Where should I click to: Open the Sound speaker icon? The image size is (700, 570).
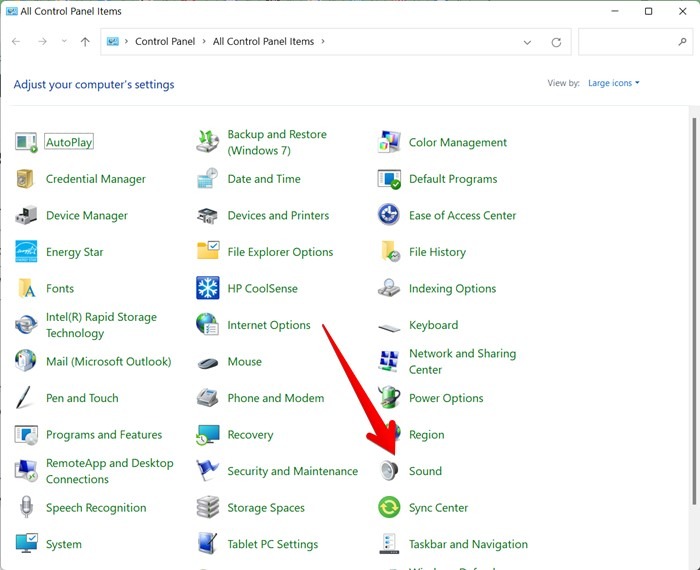pos(389,471)
